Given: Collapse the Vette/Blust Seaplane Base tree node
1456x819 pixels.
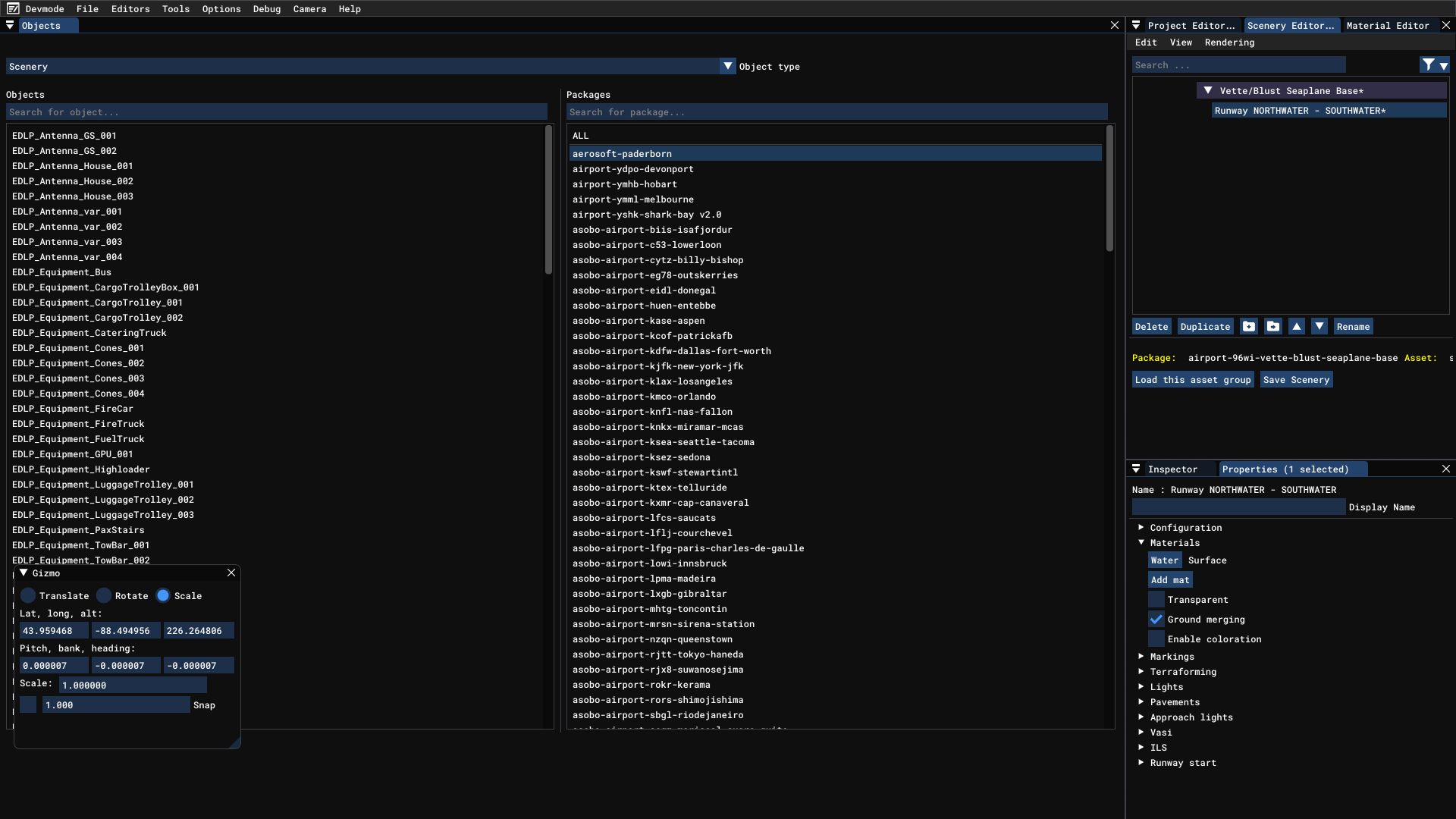Looking at the screenshot, I should [x=1208, y=90].
